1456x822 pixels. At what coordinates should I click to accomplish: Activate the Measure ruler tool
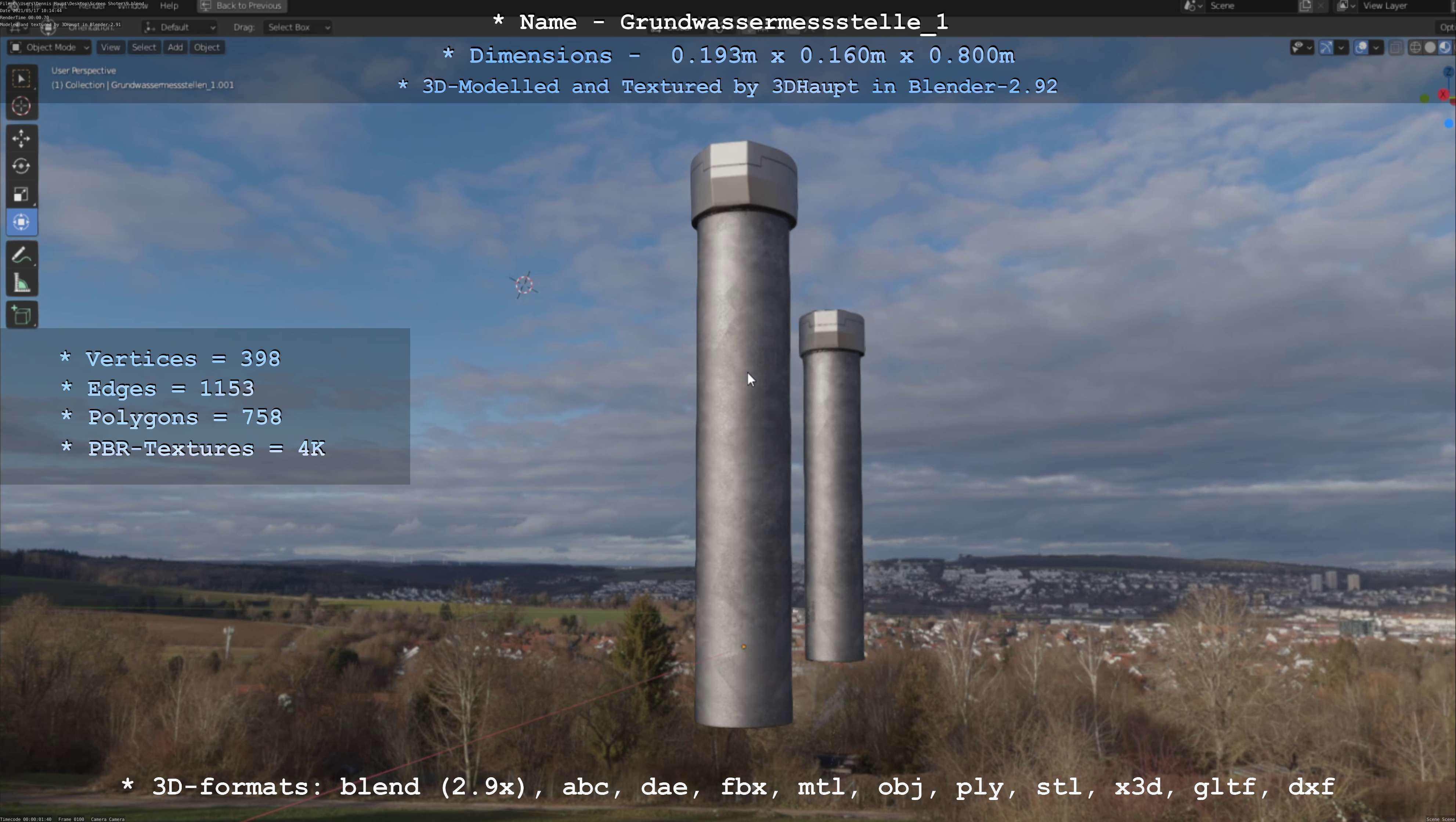coord(21,283)
